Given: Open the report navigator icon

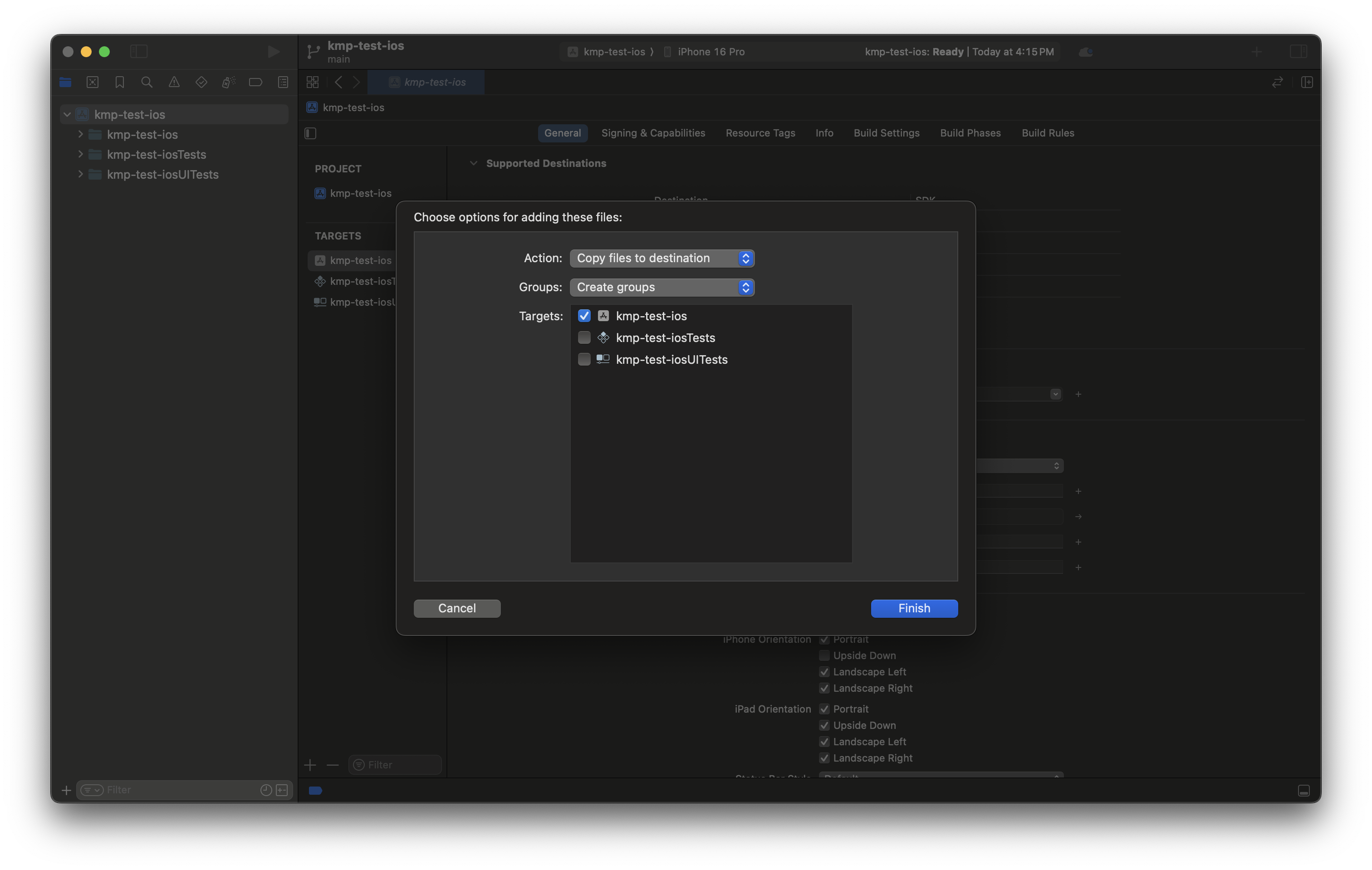Looking at the screenshot, I should 283,82.
